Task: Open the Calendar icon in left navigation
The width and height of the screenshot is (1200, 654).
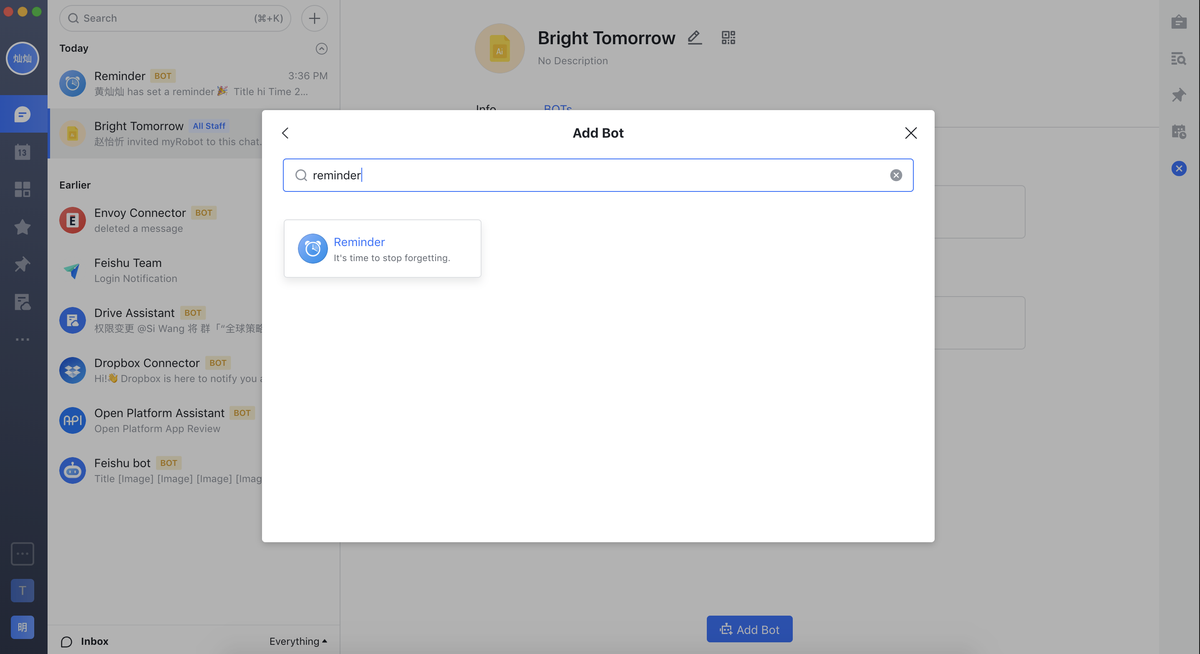Action: 22,152
